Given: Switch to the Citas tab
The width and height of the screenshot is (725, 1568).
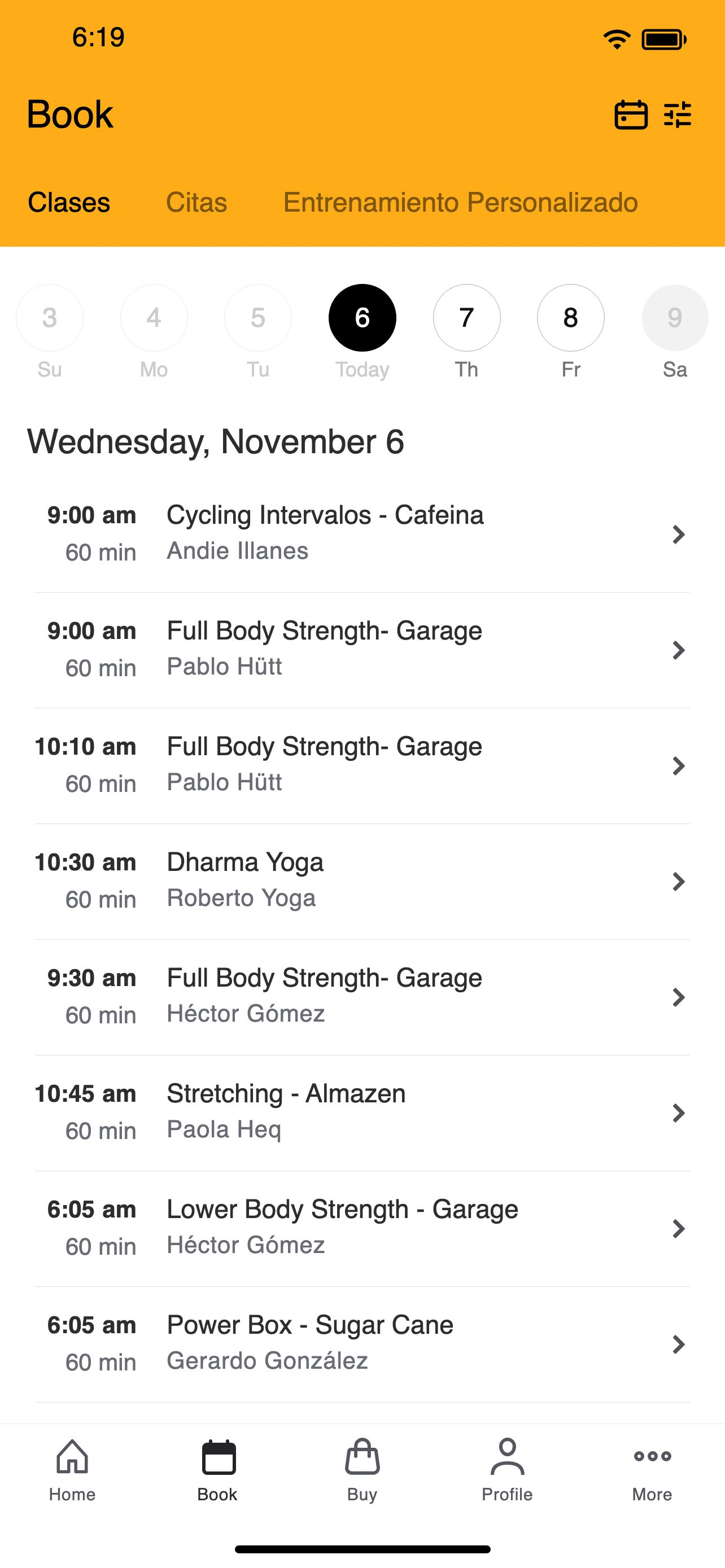Looking at the screenshot, I should (196, 202).
